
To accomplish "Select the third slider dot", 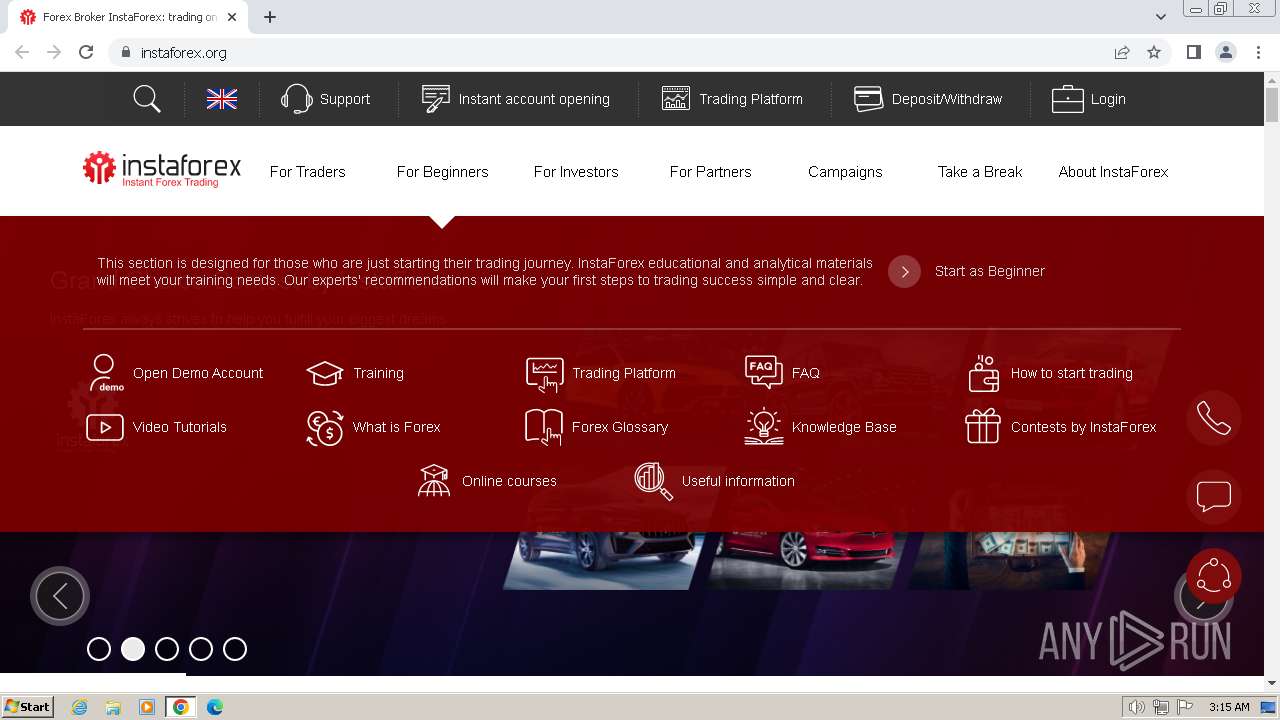I will (x=167, y=649).
